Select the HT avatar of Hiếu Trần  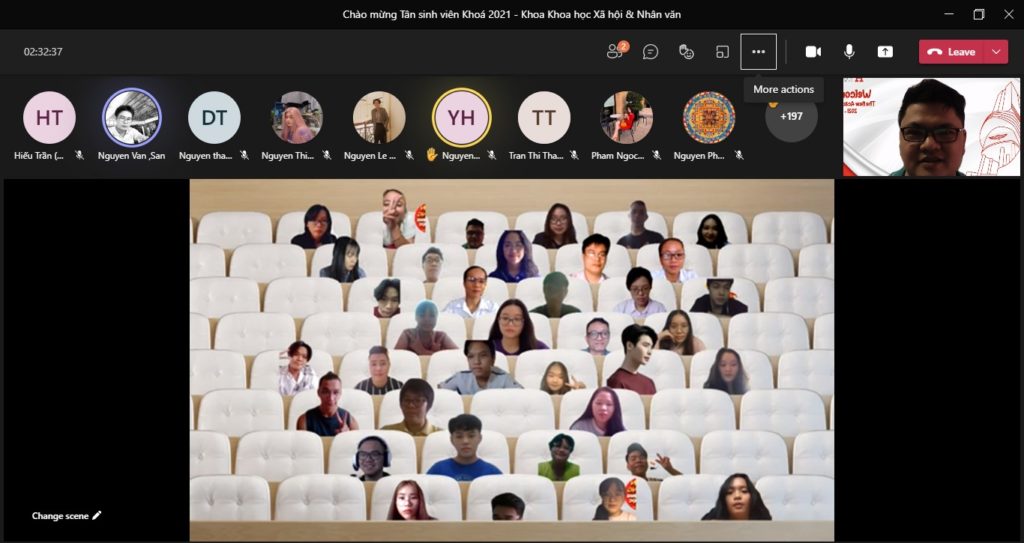tap(49, 117)
